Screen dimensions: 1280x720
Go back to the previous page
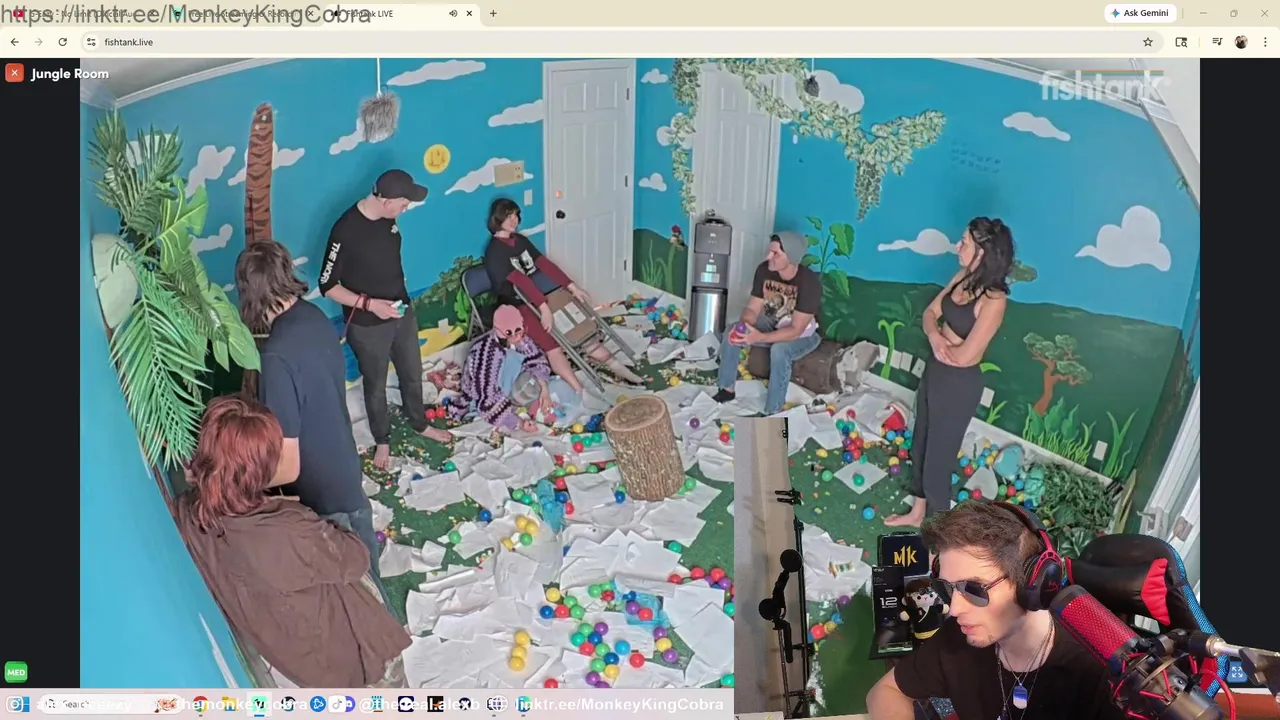[x=14, y=42]
